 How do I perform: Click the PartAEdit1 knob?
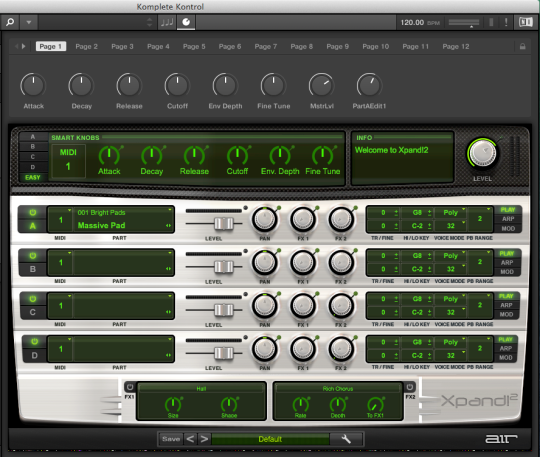[369, 85]
